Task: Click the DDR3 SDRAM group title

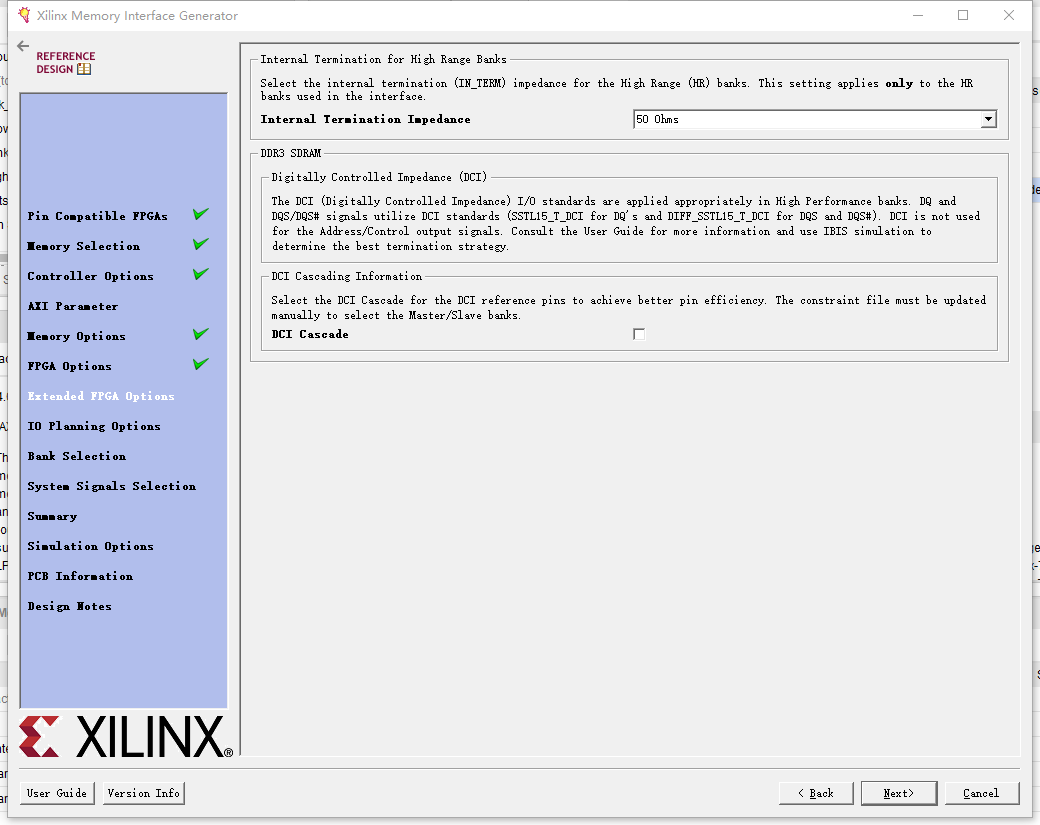Action: pos(291,153)
